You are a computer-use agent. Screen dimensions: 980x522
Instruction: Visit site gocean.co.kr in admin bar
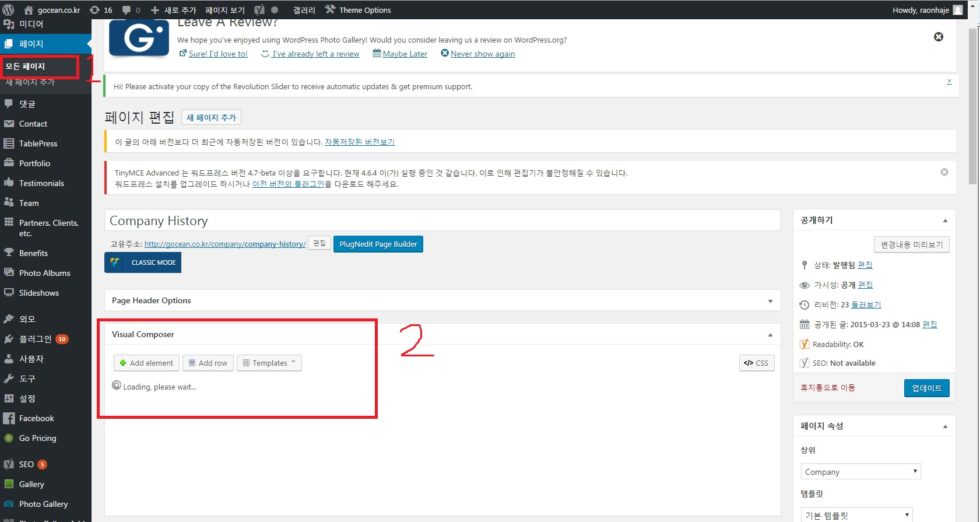click(x=52, y=10)
